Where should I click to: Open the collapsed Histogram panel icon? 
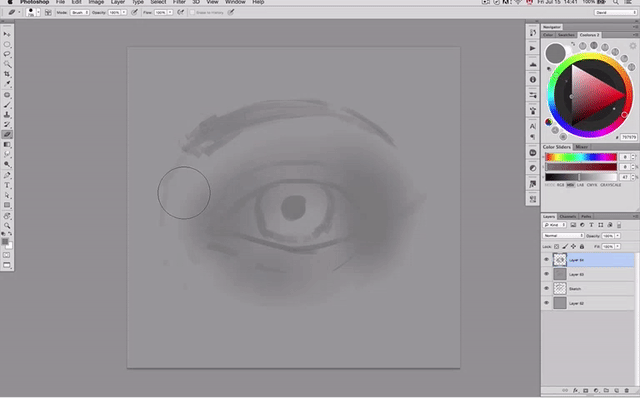tap(533, 64)
